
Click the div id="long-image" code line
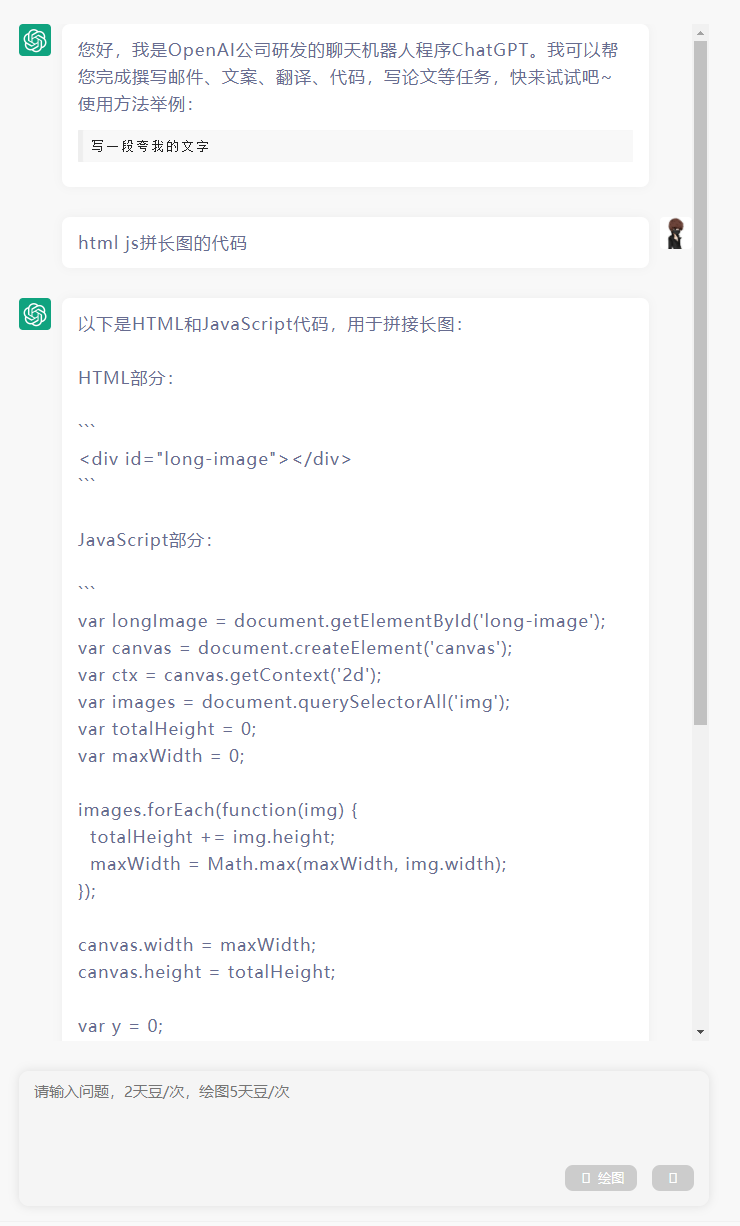coord(215,459)
